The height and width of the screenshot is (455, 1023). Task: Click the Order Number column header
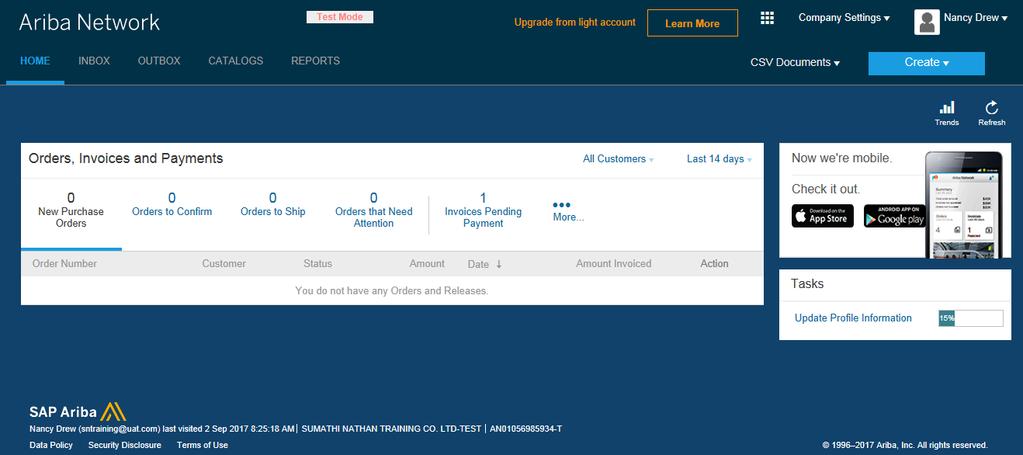(x=65, y=264)
